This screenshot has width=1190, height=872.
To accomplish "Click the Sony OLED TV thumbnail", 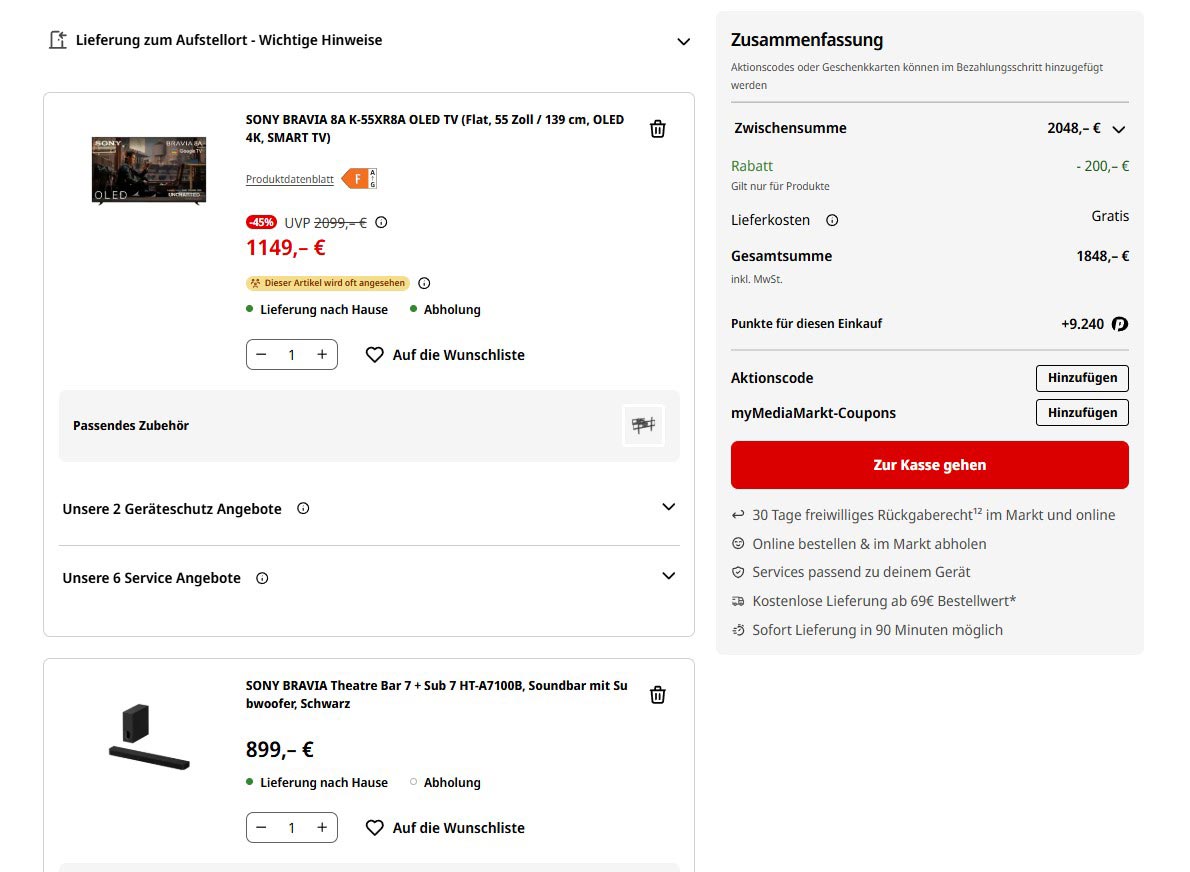I will click(149, 171).
